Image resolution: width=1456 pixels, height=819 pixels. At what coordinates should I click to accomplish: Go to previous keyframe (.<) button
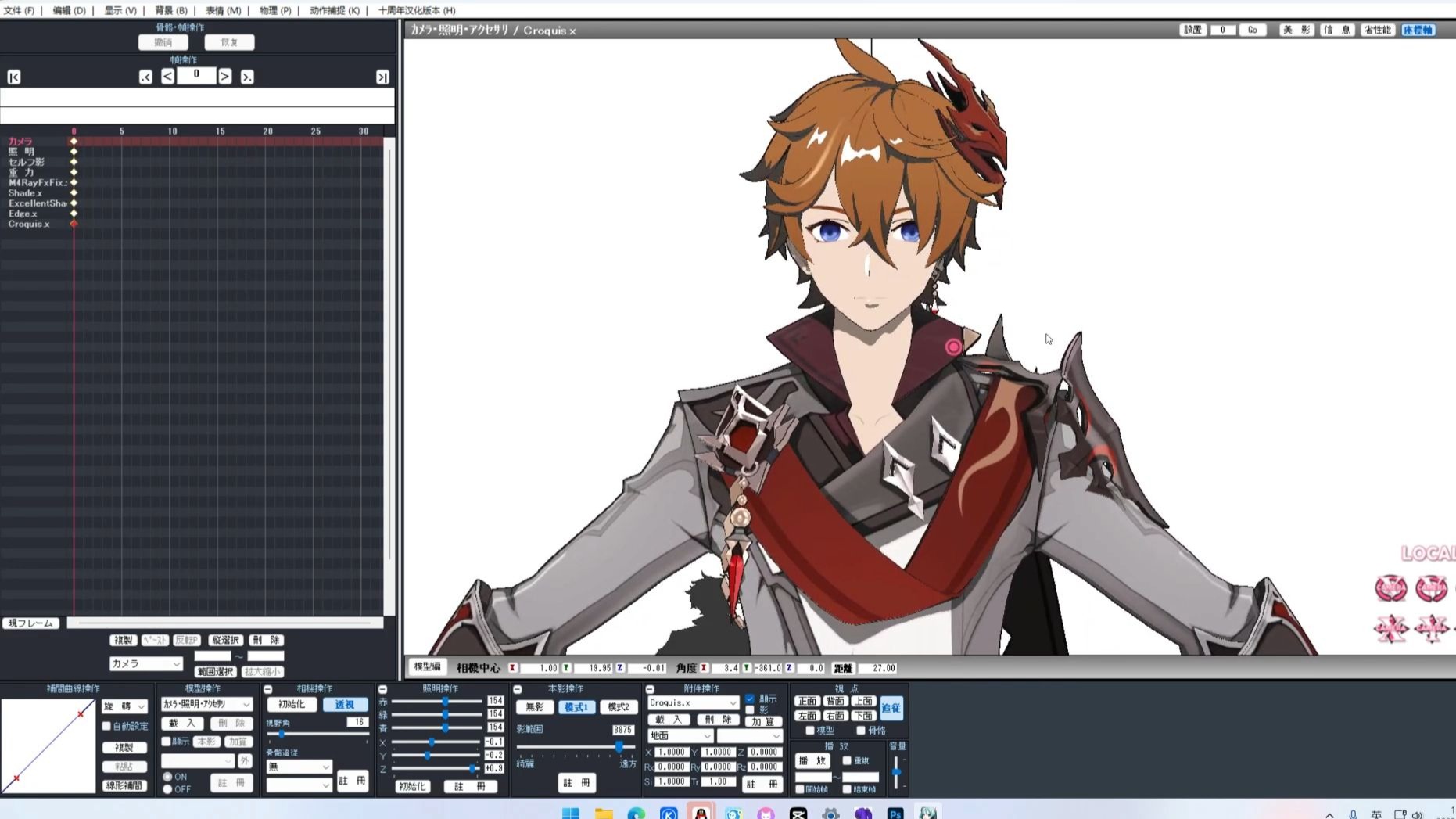click(x=145, y=77)
